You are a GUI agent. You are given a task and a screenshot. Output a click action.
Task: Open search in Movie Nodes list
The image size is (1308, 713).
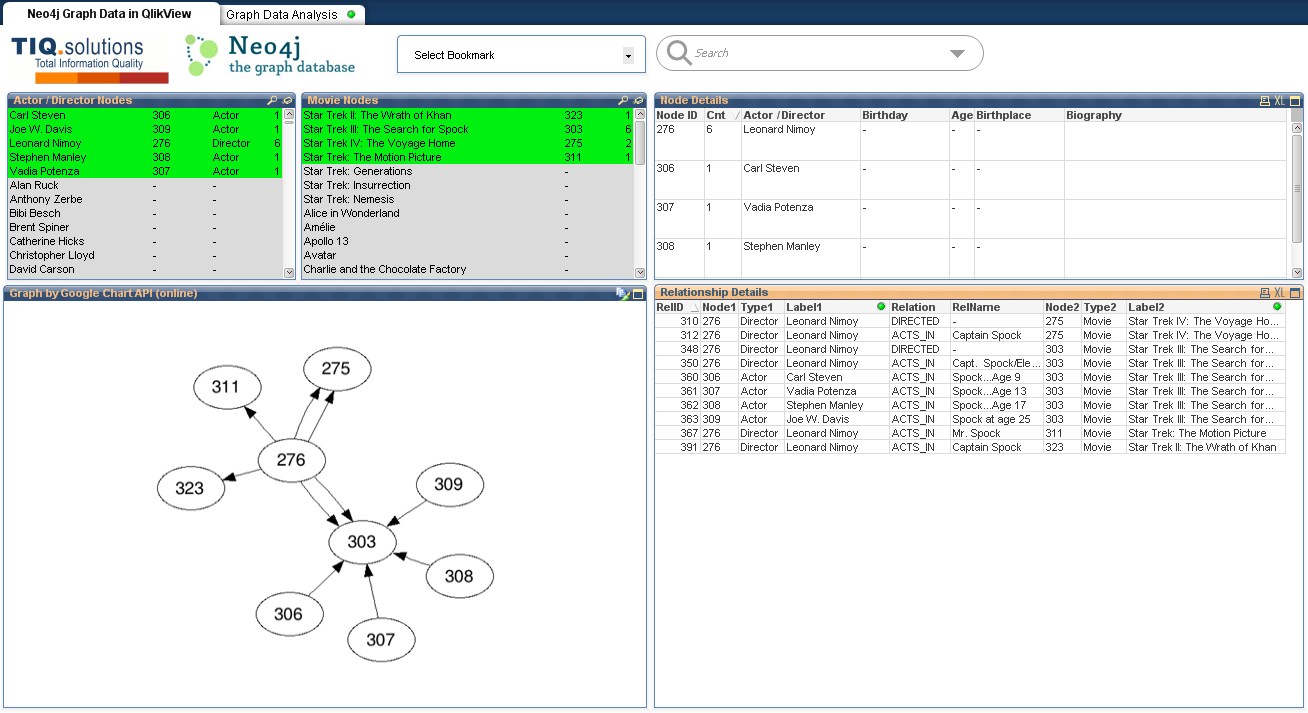click(623, 101)
